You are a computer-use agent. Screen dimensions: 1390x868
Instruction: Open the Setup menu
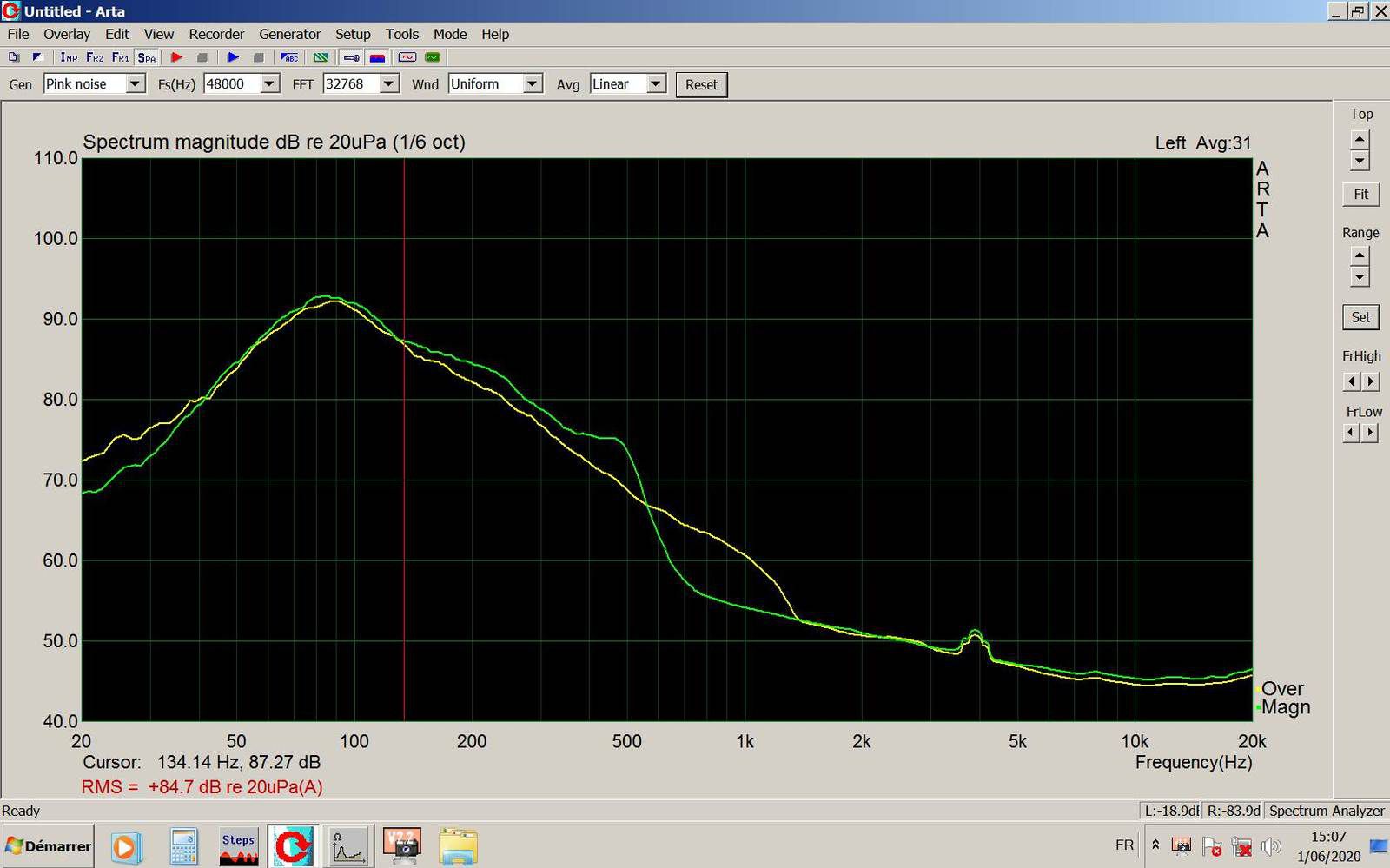pyautogui.click(x=353, y=34)
